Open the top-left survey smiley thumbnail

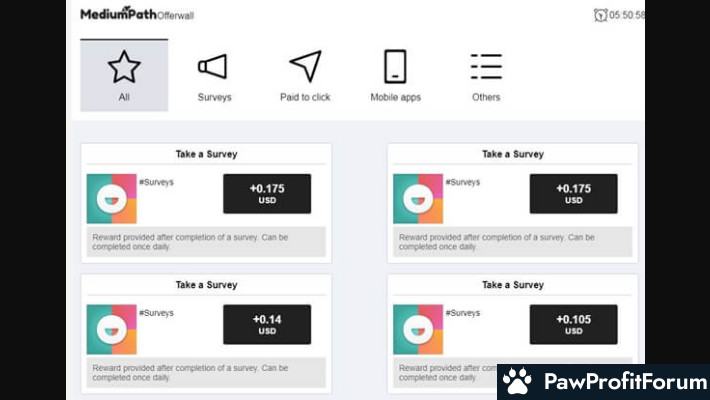pyautogui.click(x=111, y=198)
